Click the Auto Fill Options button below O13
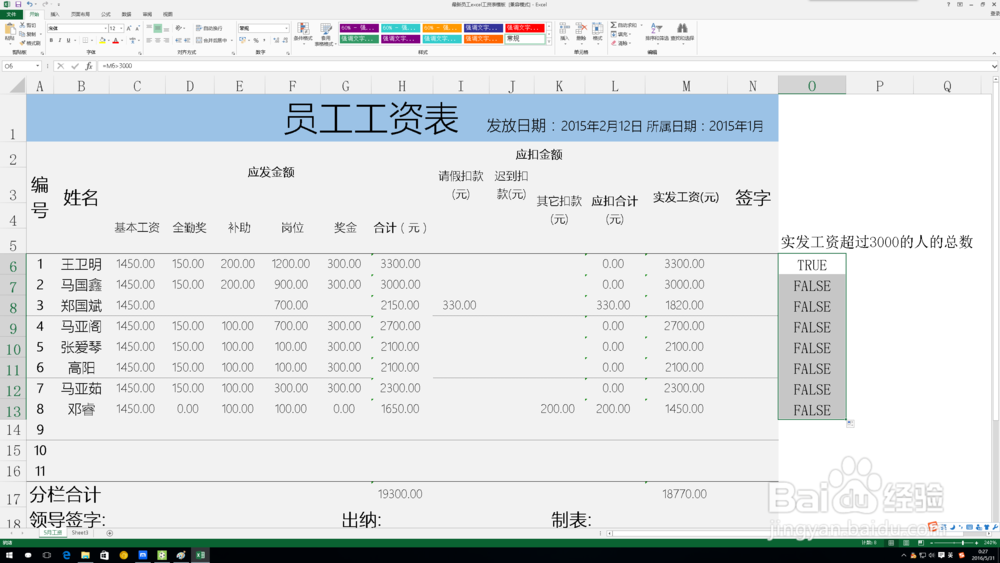This screenshot has height=563, width=1000. tap(850, 423)
